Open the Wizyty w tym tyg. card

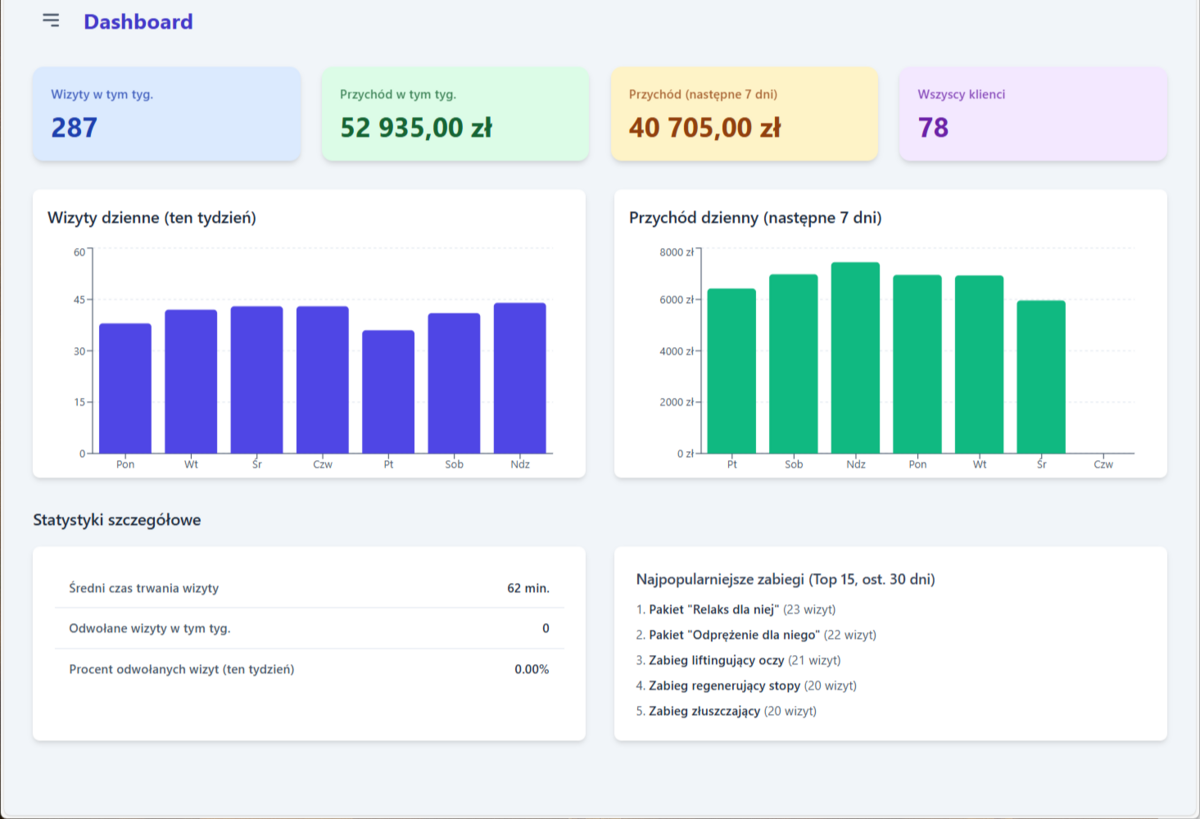(x=166, y=114)
